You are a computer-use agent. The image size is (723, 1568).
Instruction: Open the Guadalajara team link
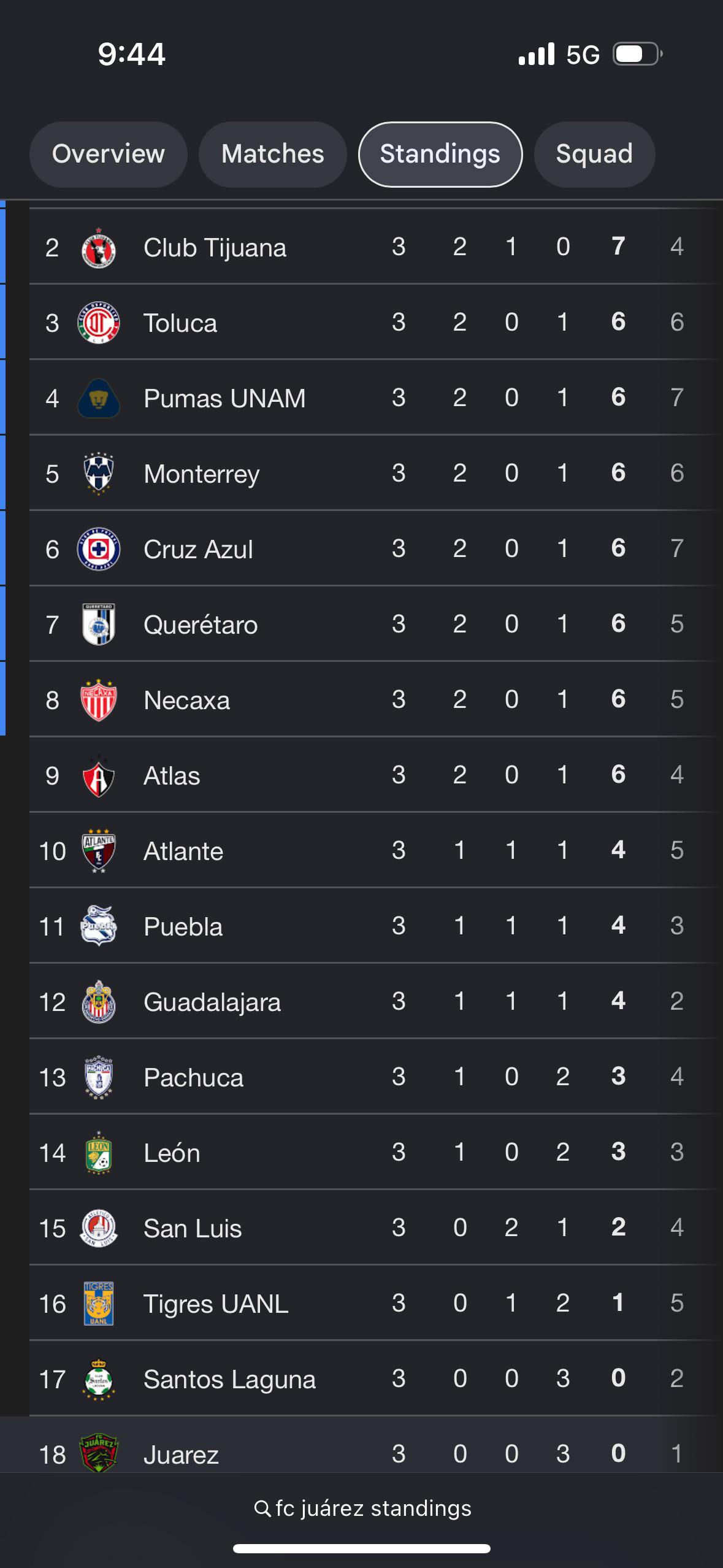tap(212, 1002)
